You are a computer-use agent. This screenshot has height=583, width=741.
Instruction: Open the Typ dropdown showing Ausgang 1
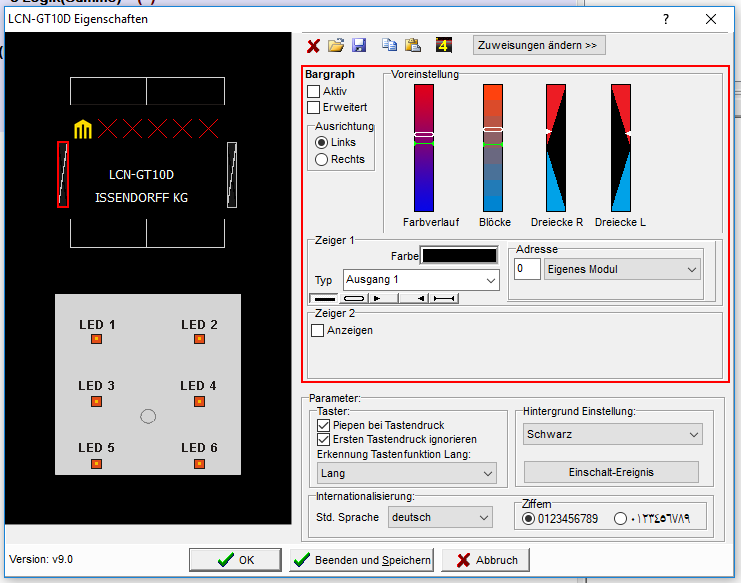(420, 280)
